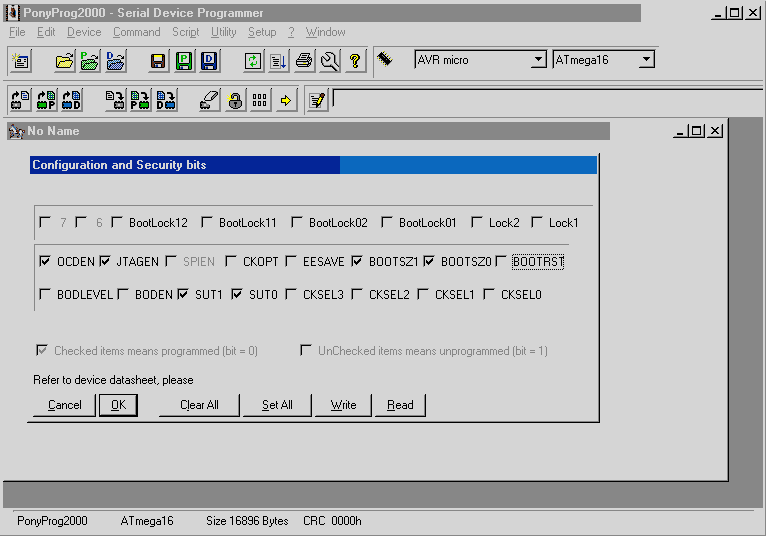Click the Save Device File floppy icon
Image resolution: width=766 pixels, height=536 pixels.
[158, 61]
